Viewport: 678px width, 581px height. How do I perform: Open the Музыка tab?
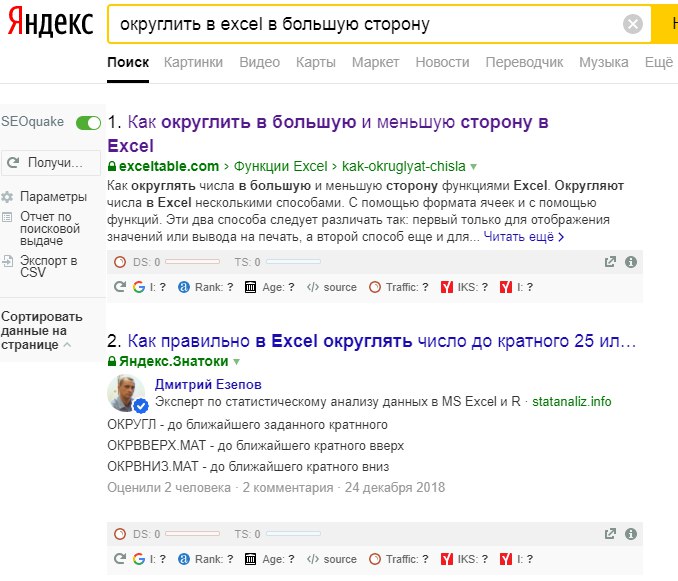604,62
